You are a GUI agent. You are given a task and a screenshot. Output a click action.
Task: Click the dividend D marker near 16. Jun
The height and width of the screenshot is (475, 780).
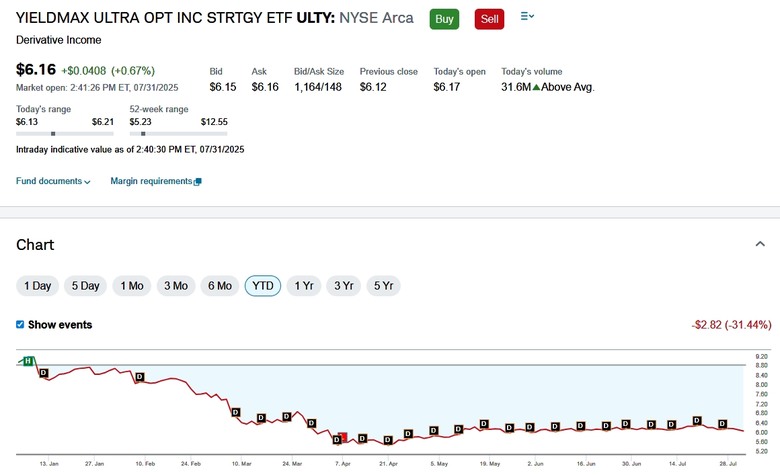(x=581, y=426)
